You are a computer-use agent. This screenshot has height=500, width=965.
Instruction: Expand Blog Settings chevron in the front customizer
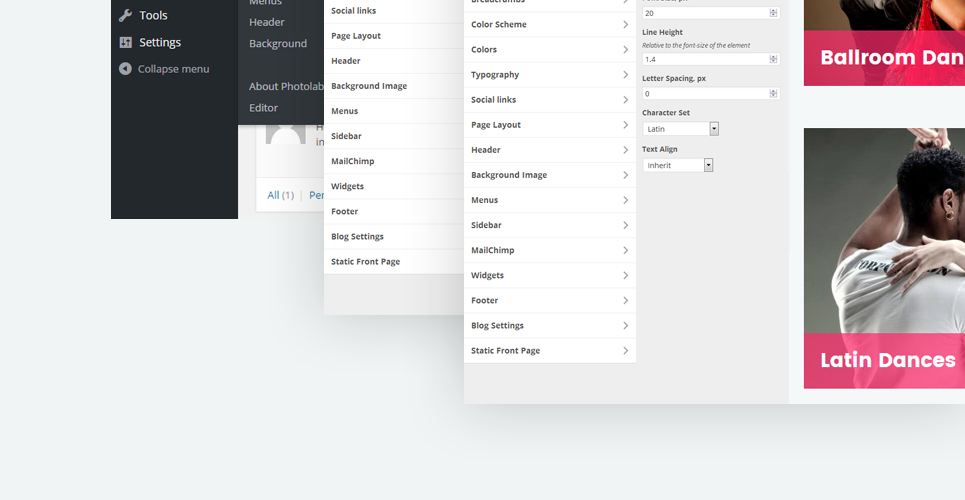pos(625,326)
